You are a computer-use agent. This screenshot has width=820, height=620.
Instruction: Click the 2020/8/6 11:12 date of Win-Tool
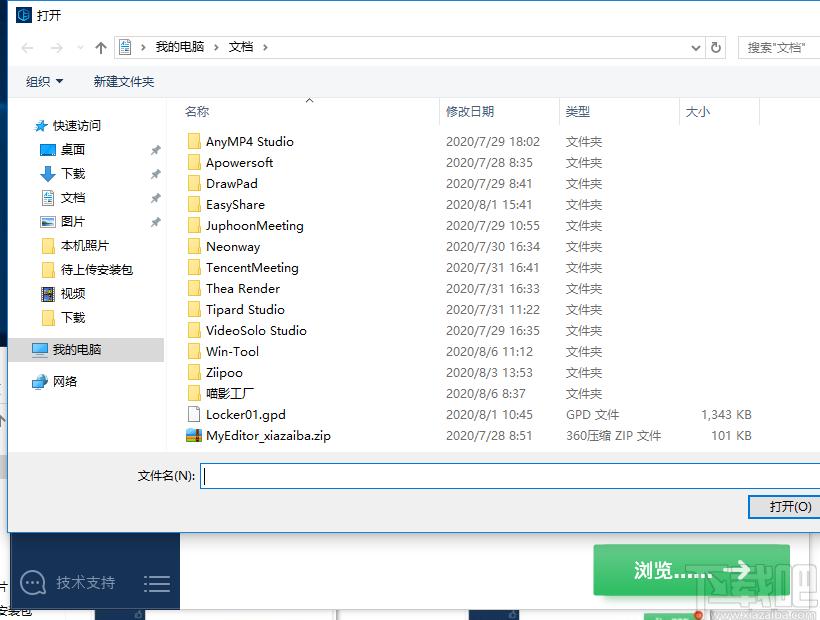pyautogui.click(x=489, y=351)
